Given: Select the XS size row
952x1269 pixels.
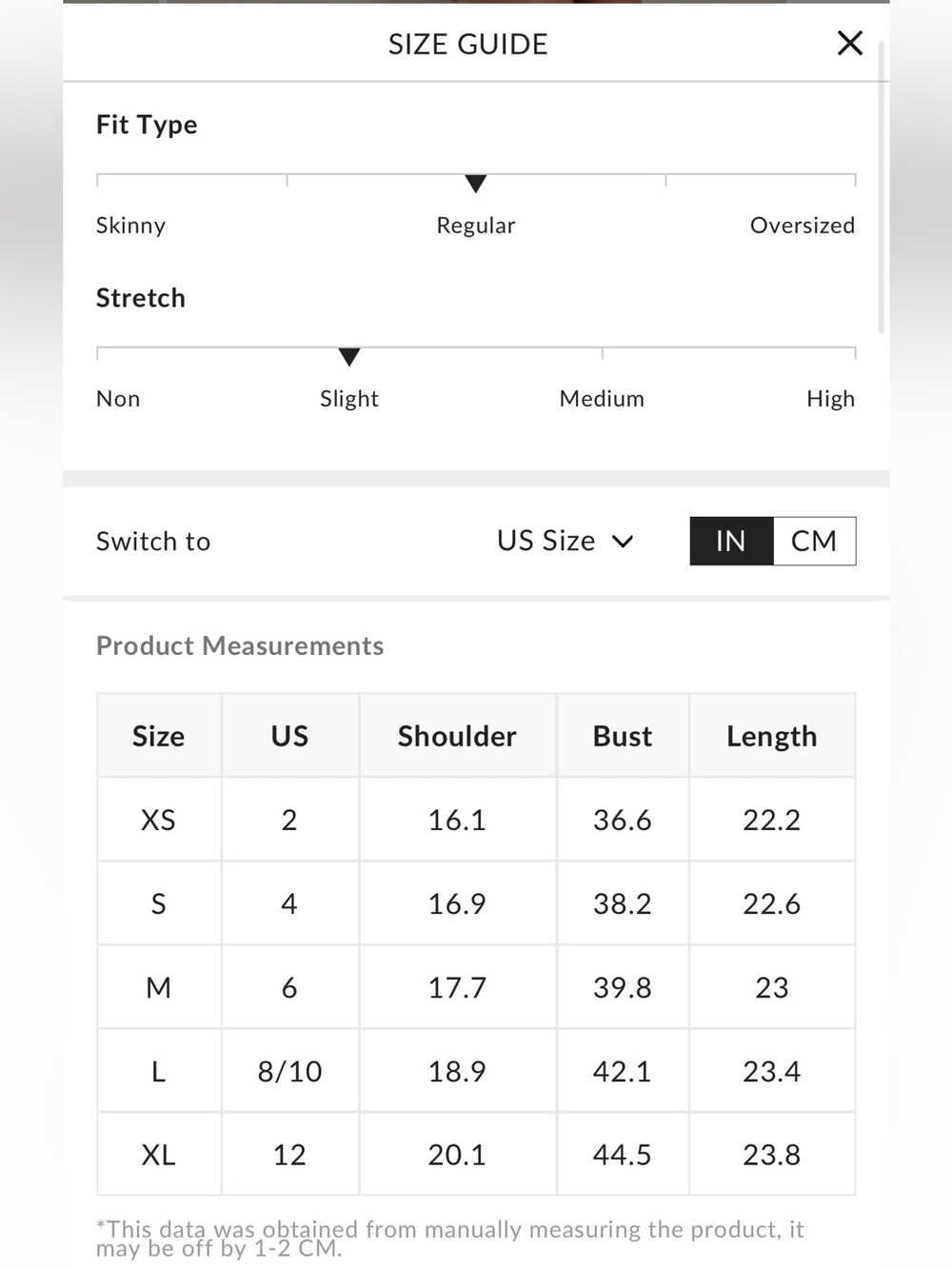Looking at the screenshot, I should tap(476, 820).
